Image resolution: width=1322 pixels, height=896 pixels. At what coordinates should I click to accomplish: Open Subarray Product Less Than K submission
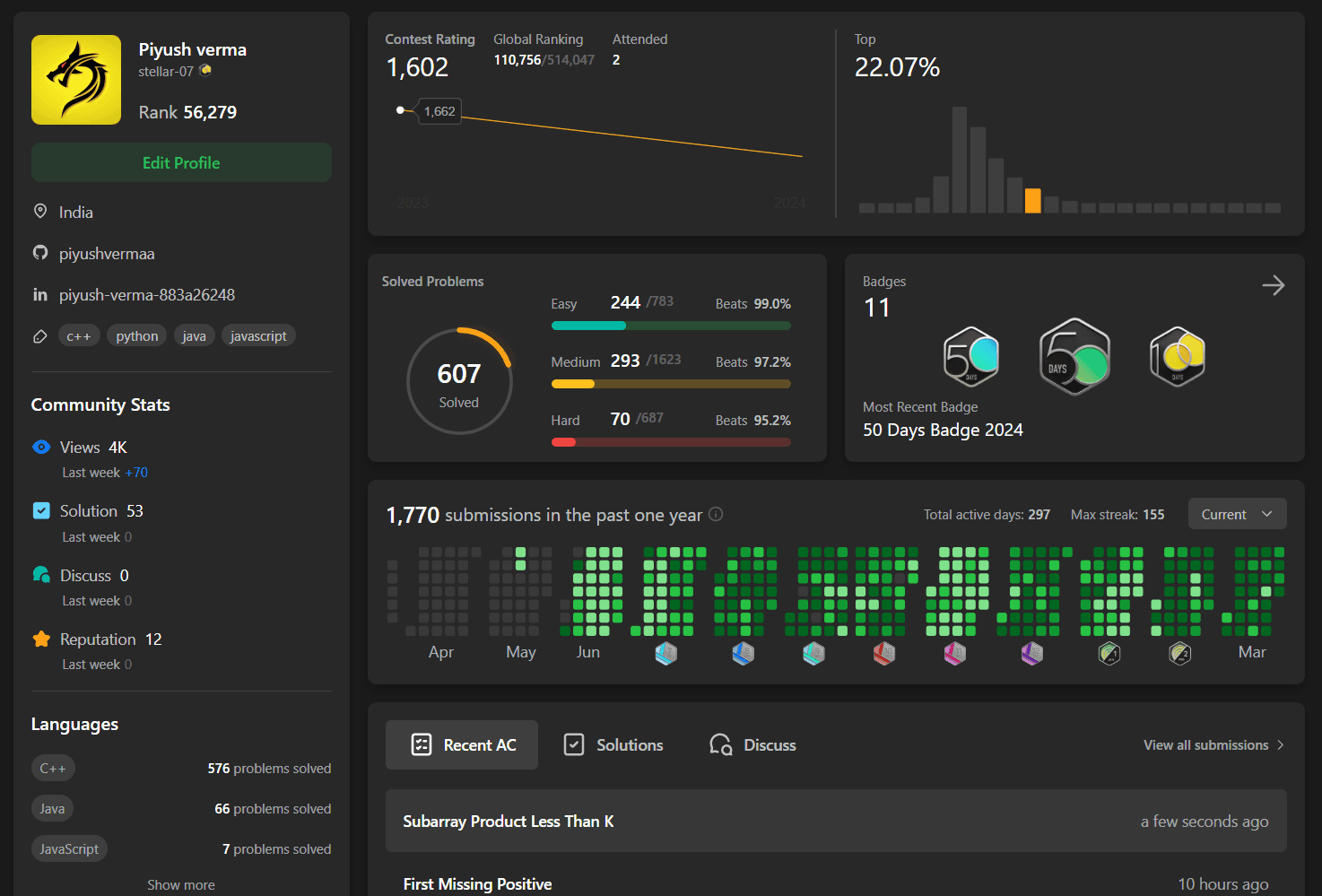click(509, 822)
